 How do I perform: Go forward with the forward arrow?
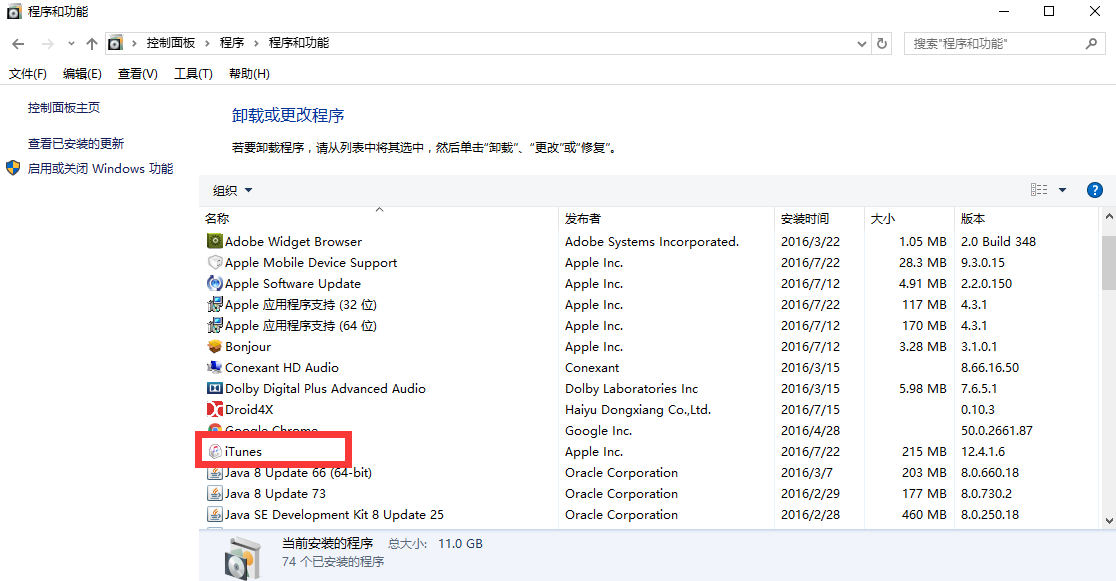(48, 44)
